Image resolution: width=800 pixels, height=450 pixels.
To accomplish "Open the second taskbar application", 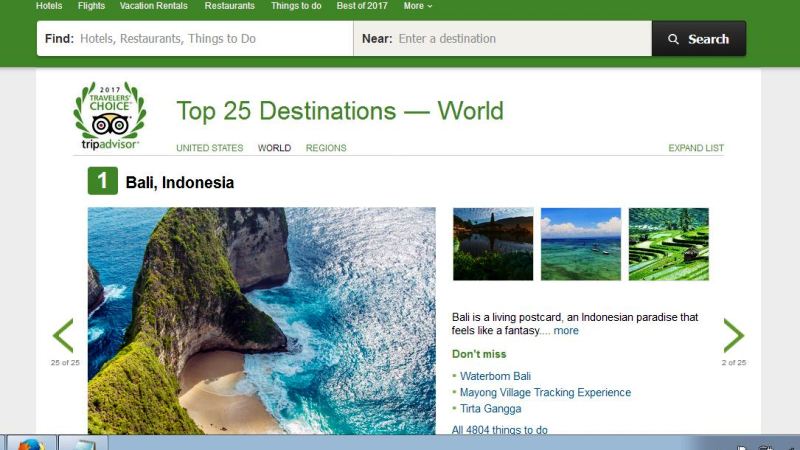I will click(x=83, y=442).
